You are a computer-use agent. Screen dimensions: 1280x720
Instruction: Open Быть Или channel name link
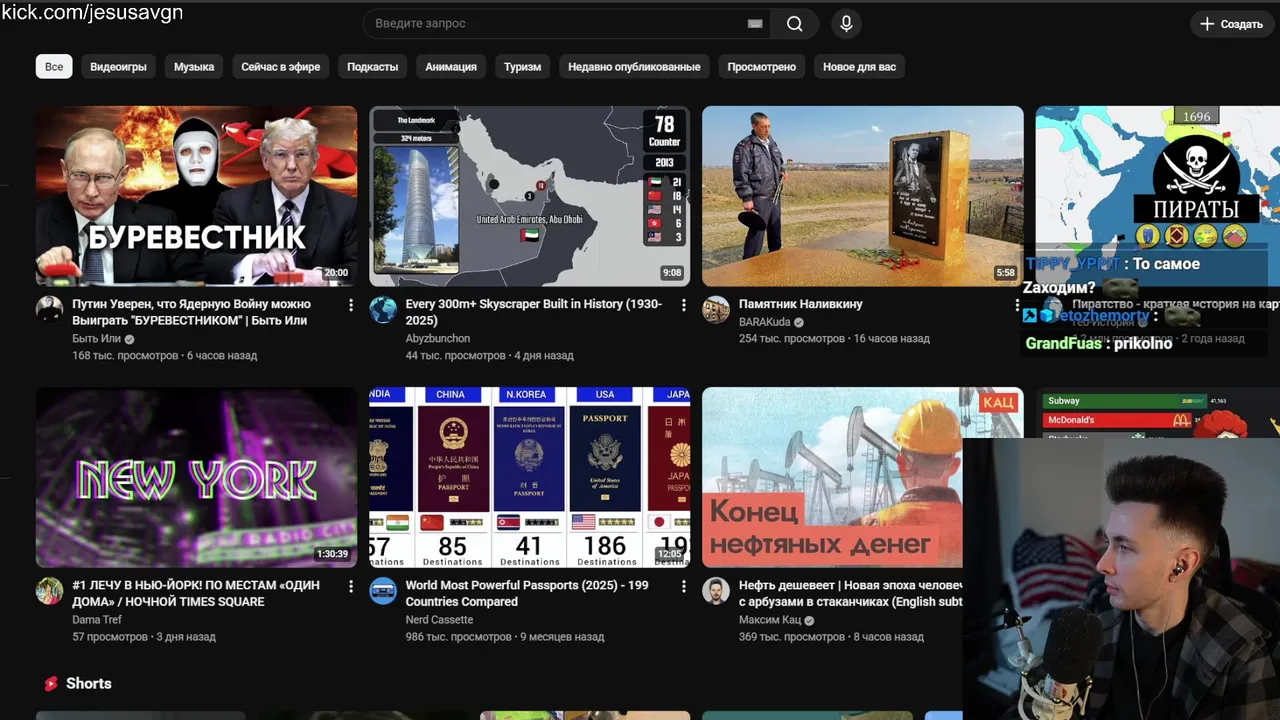(96, 339)
